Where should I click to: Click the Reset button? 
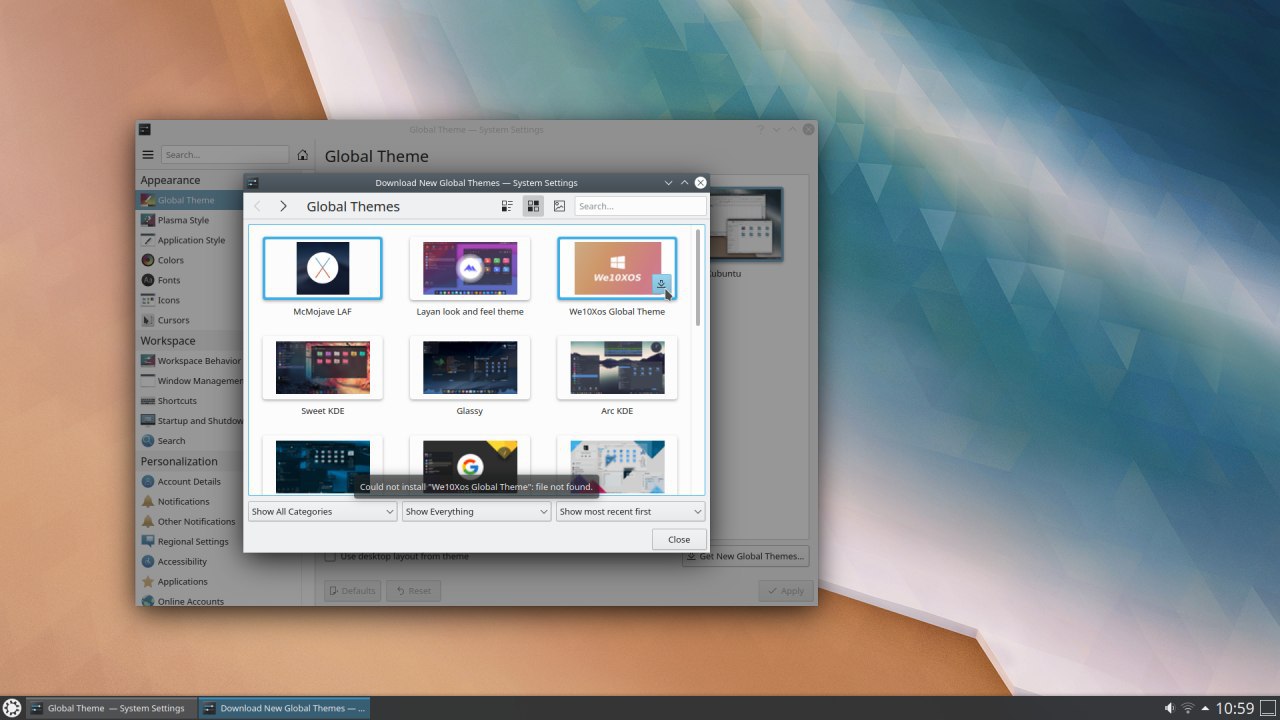click(x=413, y=591)
